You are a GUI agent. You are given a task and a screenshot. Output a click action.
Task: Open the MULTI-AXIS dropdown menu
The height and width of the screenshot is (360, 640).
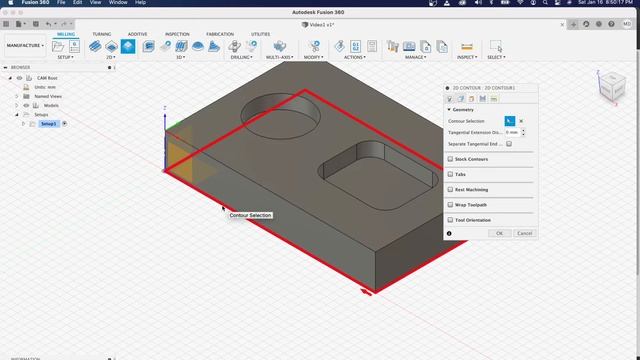click(280, 57)
